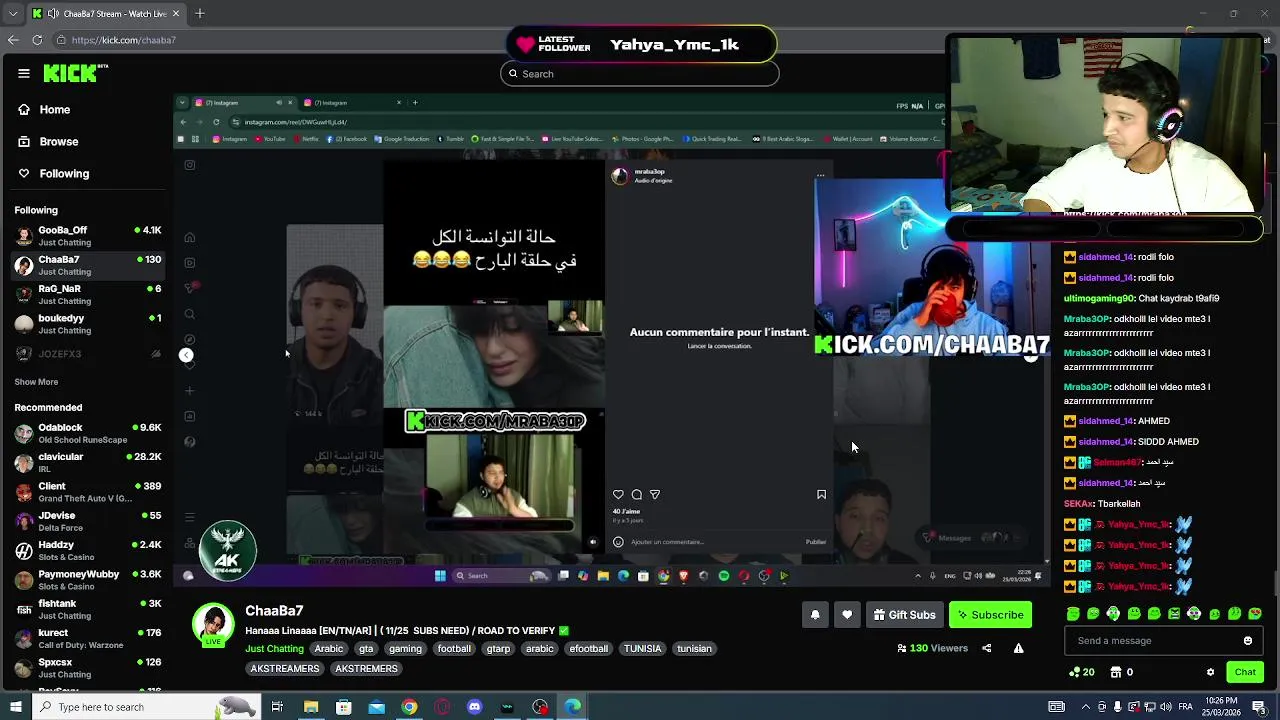Open the browser tab search dropdown

pos(13,14)
